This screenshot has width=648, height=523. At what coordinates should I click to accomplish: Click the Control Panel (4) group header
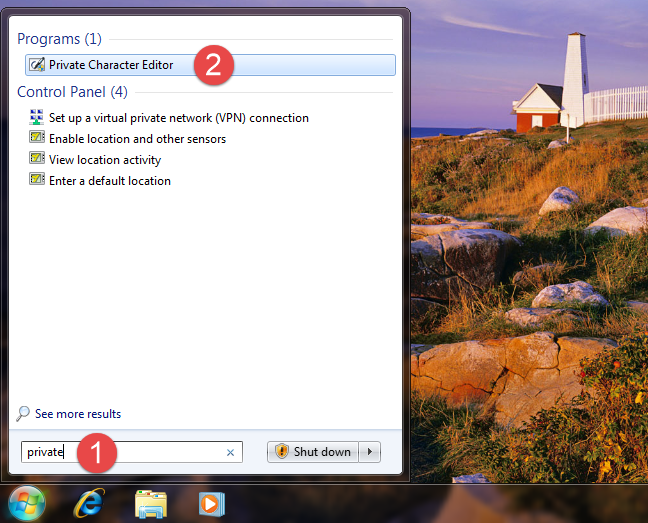(72, 92)
